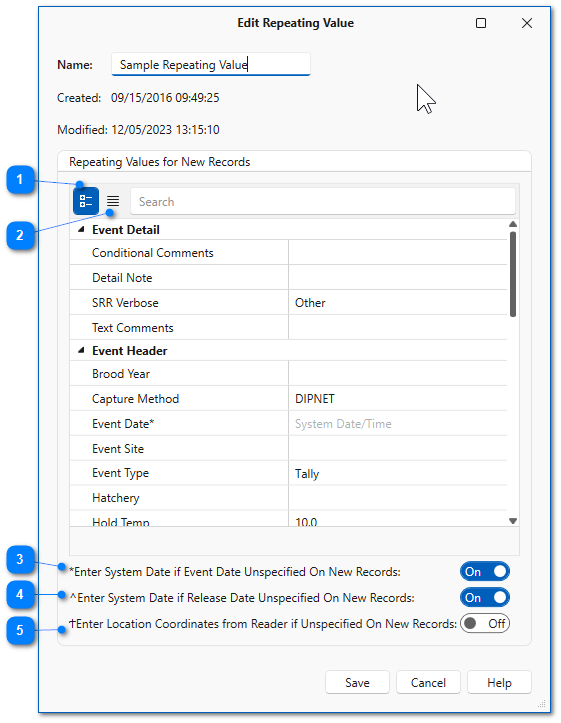Click scrollbar up arrow in property grid

pyautogui.click(x=513, y=225)
